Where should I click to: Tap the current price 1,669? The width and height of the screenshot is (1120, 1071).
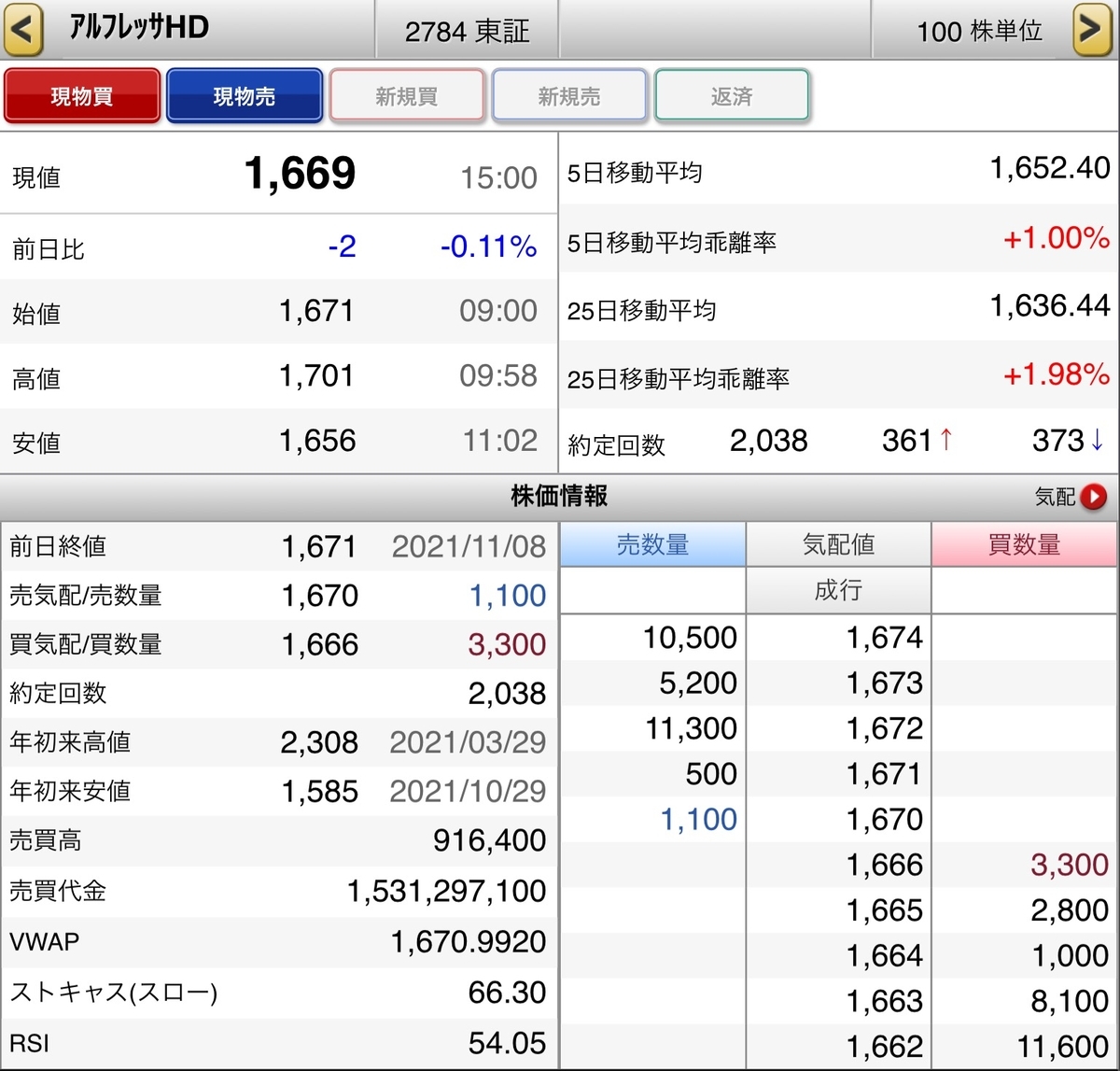(300, 174)
